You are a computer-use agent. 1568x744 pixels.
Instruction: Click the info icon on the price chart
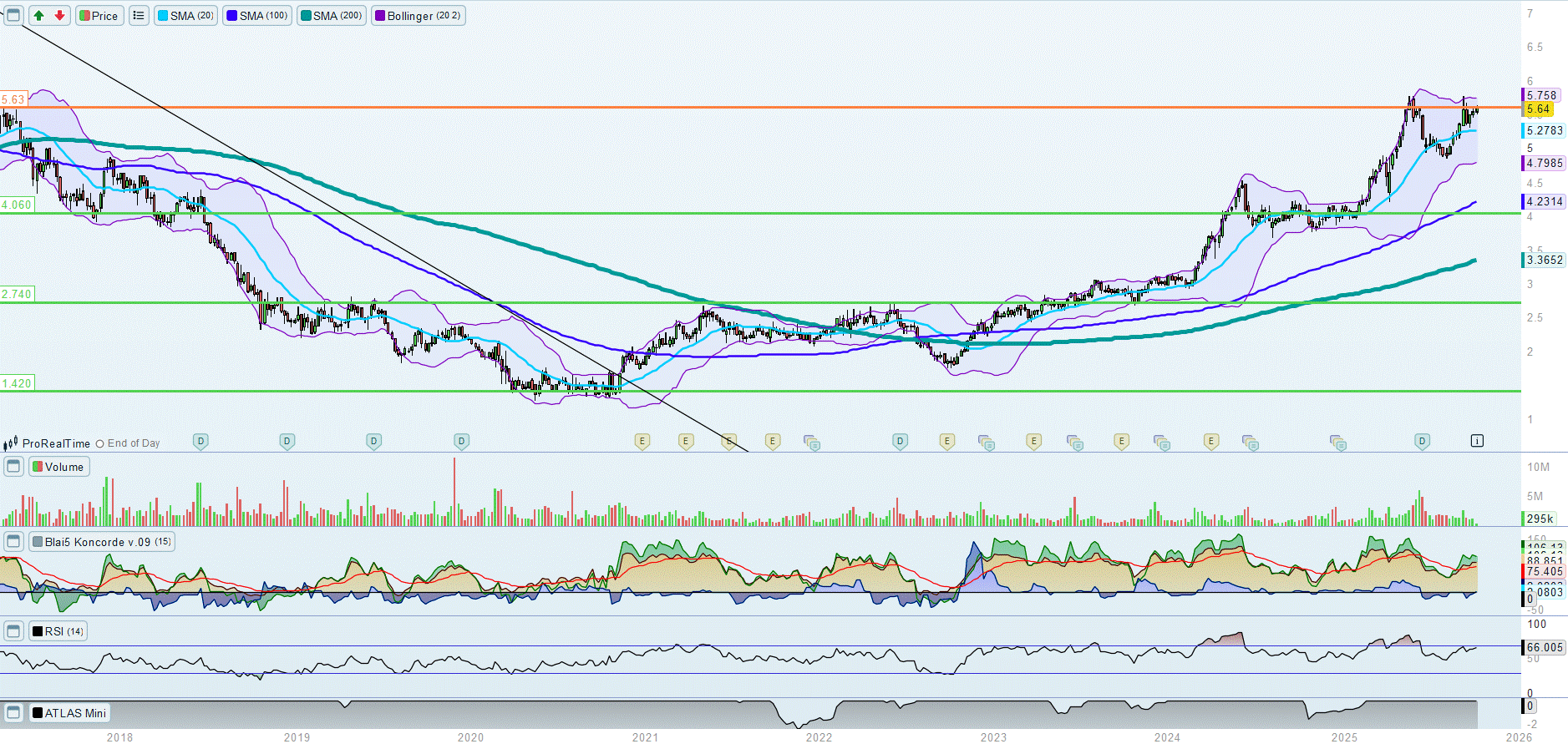point(1477,441)
